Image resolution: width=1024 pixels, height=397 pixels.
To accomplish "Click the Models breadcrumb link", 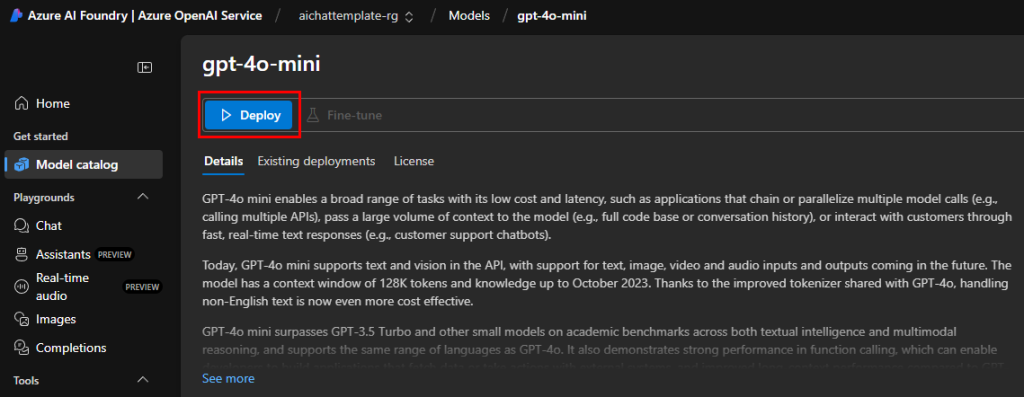I will (x=469, y=16).
